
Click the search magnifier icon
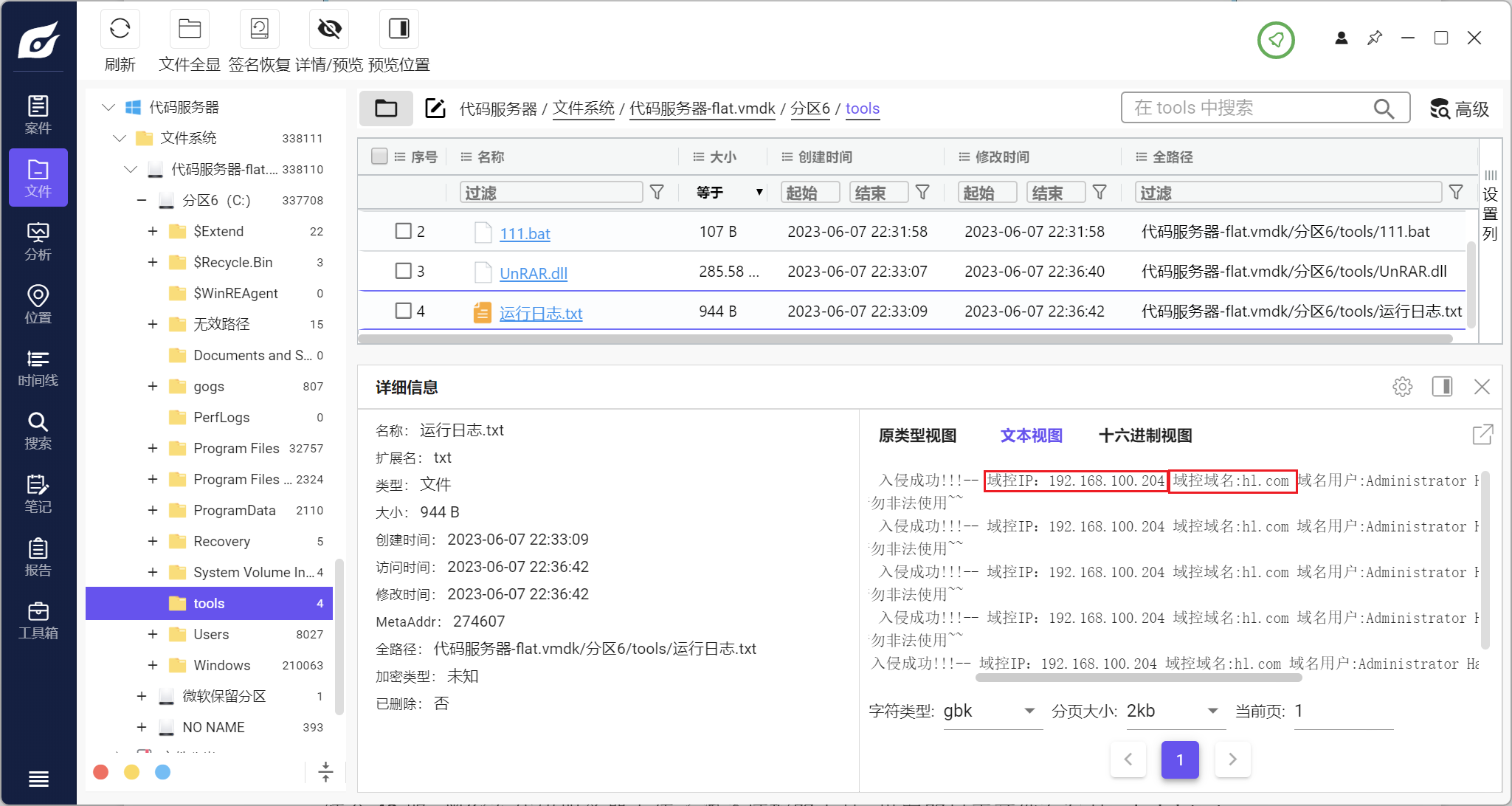coord(1384,108)
